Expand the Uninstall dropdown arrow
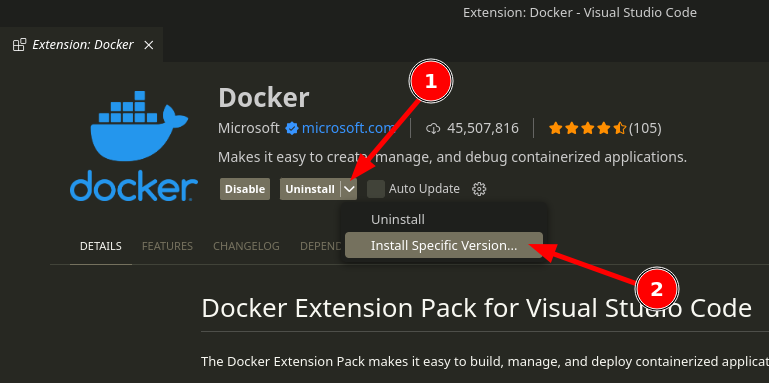The height and width of the screenshot is (383, 769). point(349,189)
